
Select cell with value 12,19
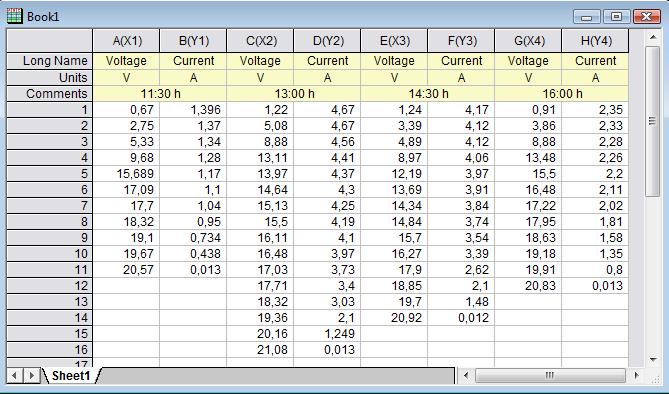pyautogui.click(x=394, y=174)
